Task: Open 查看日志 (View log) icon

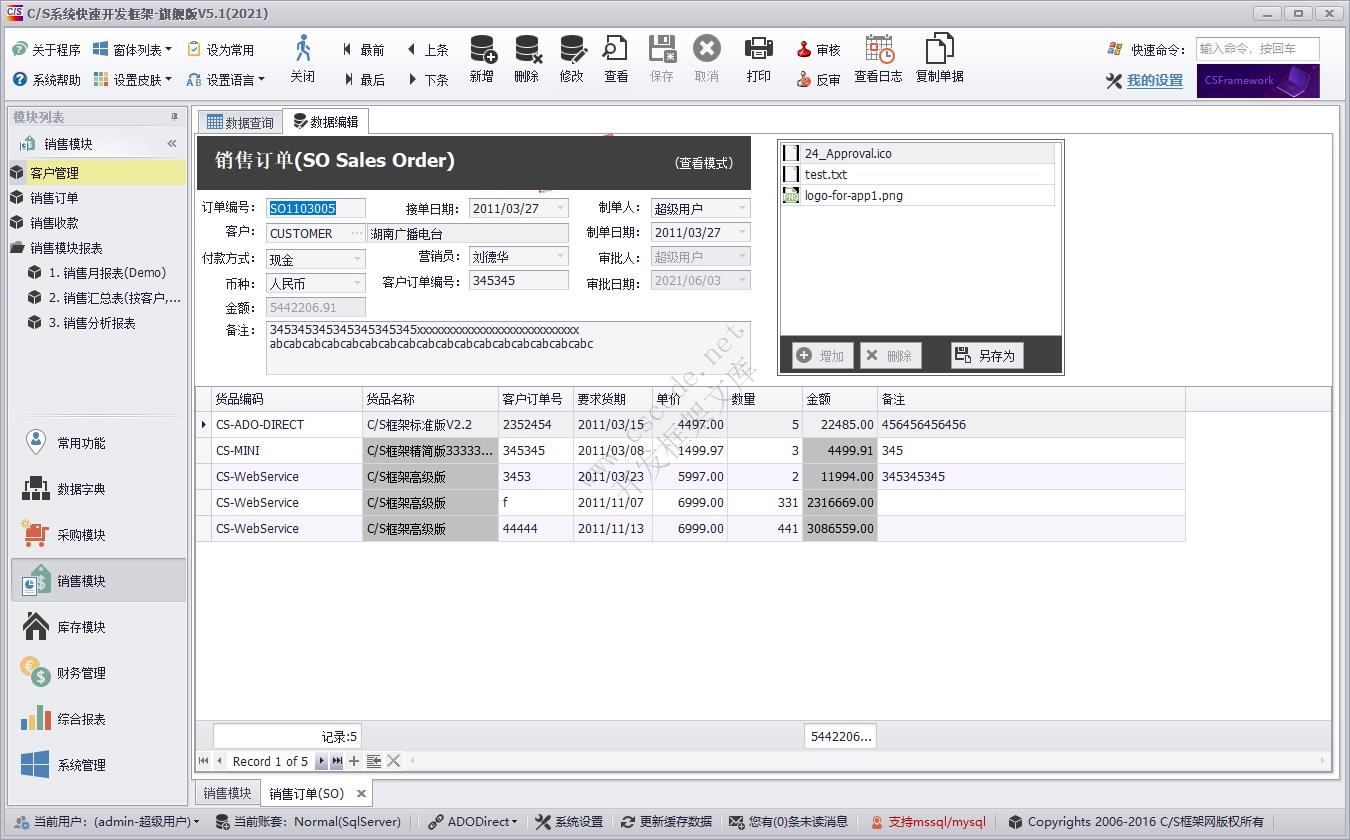Action: click(879, 50)
